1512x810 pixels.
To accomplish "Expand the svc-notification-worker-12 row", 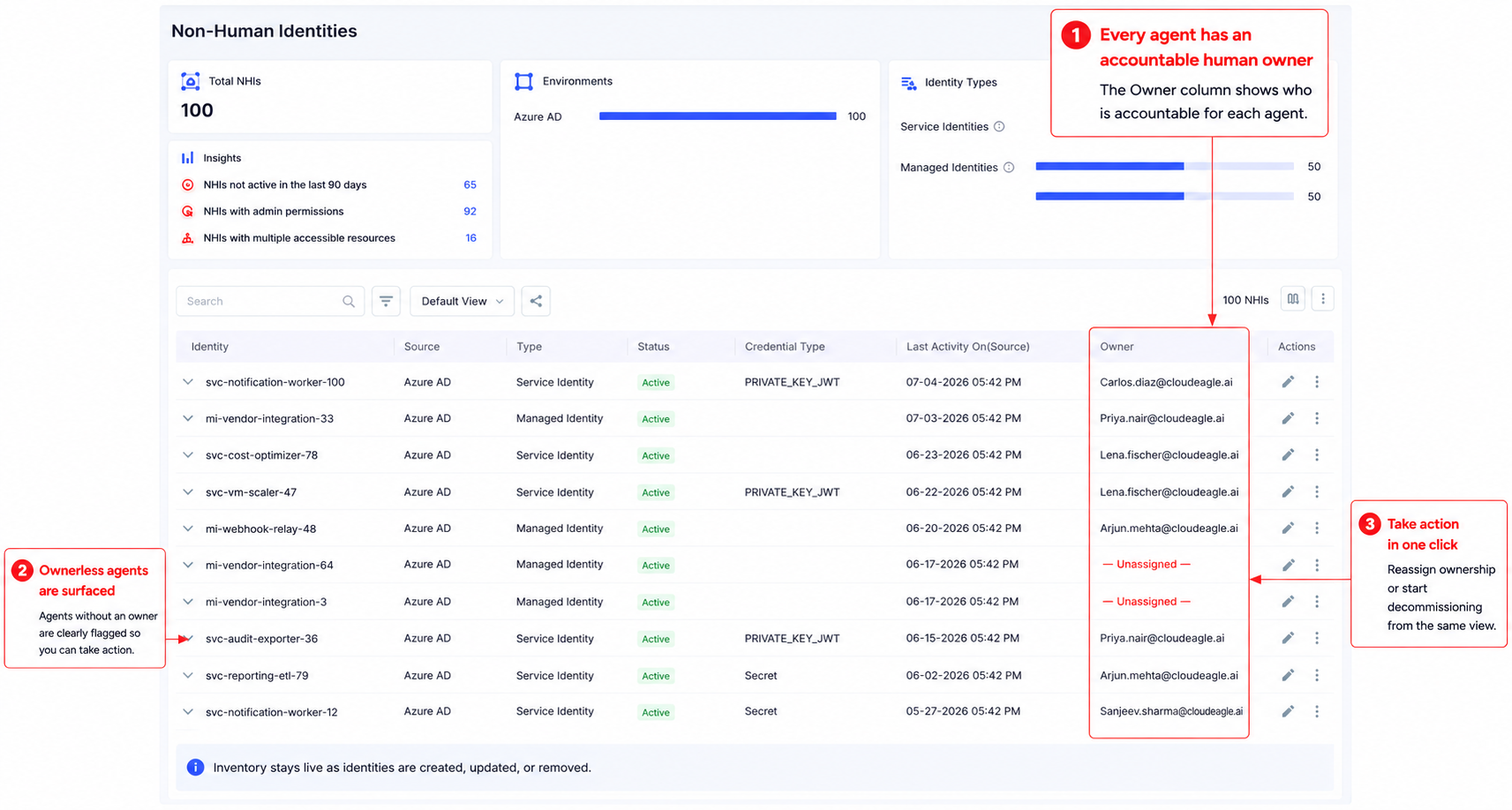I will (x=188, y=711).
